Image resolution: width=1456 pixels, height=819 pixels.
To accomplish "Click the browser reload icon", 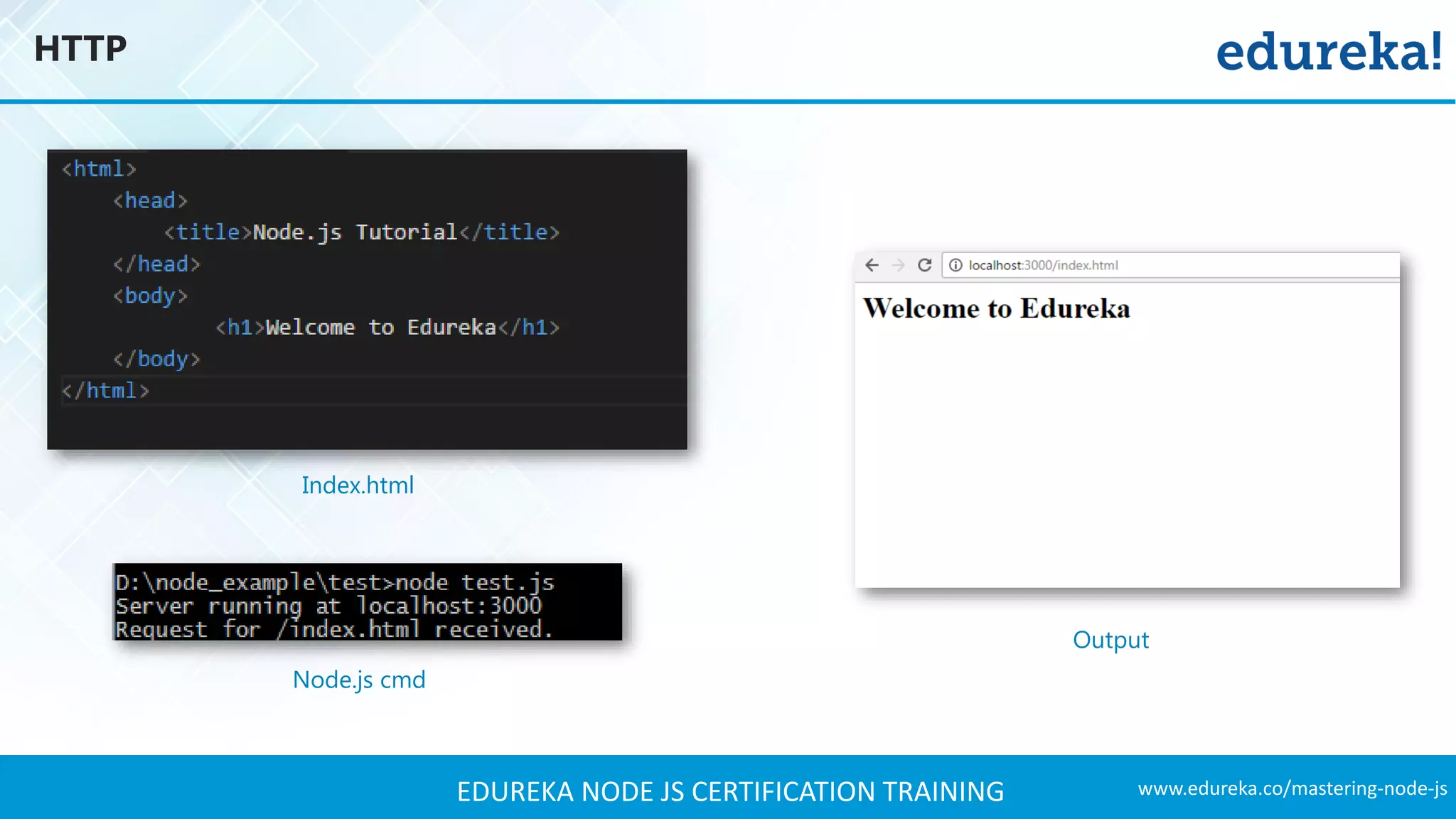I will tap(924, 265).
